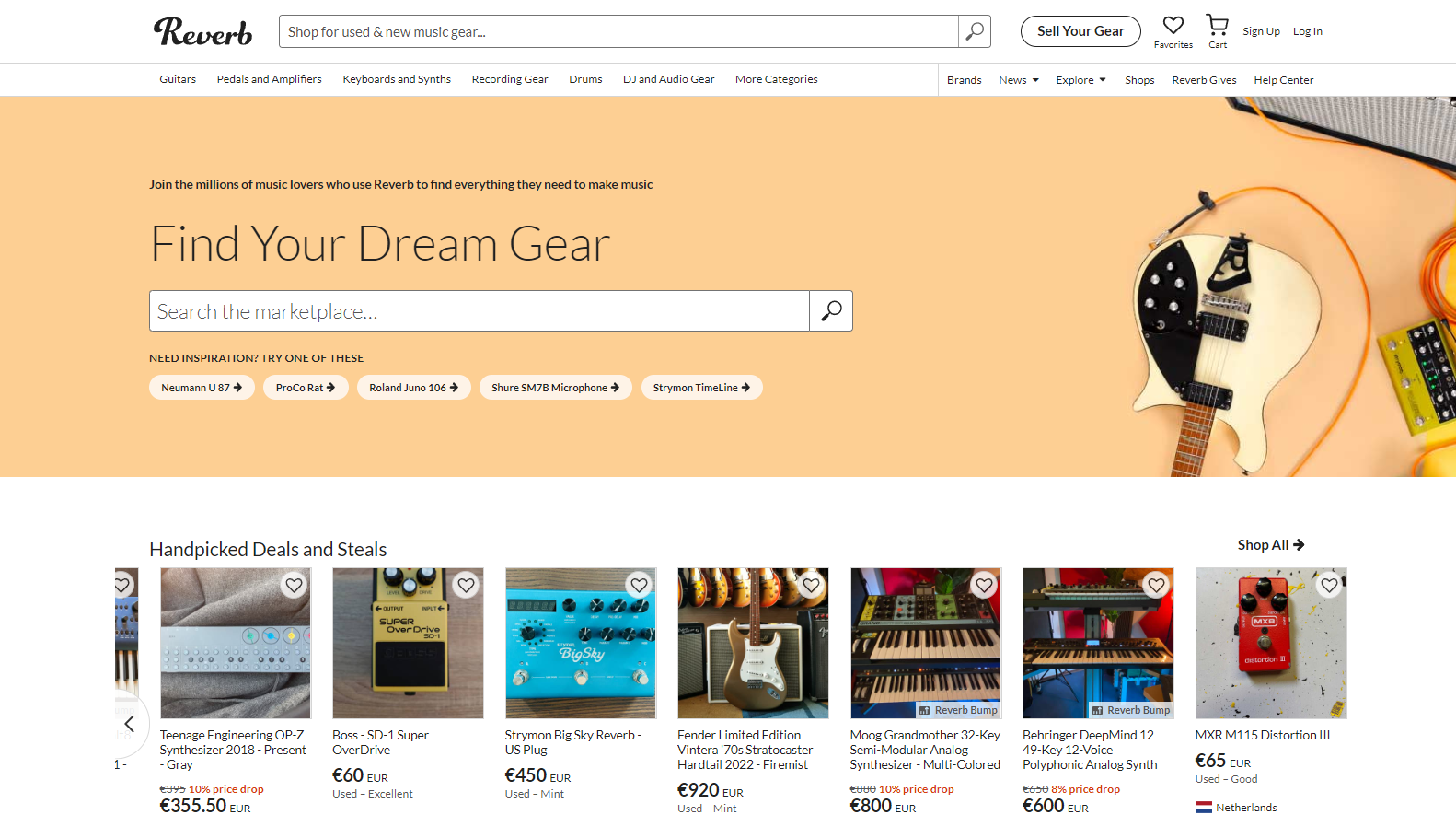Open the Drums category
Viewport: 1456px width, 815px height.
(585, 79)
